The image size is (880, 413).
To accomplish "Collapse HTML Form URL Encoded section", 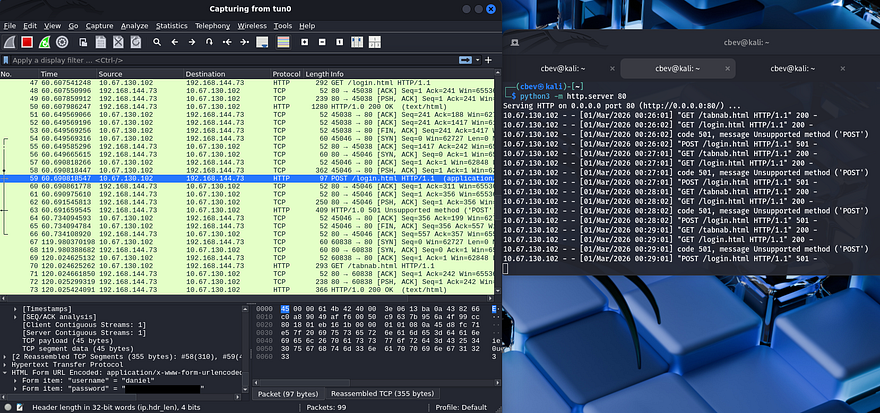I will pos(6,372).
